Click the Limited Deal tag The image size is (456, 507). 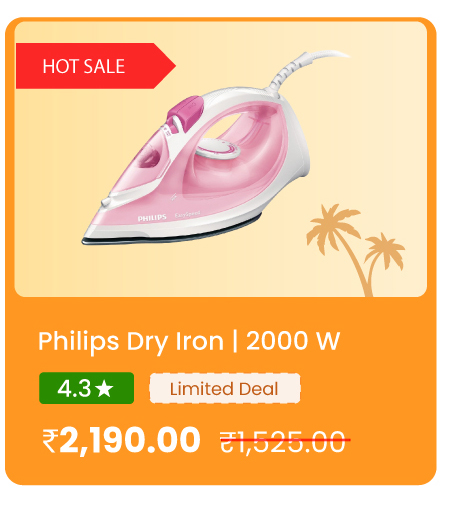click(x=225, y=388)
